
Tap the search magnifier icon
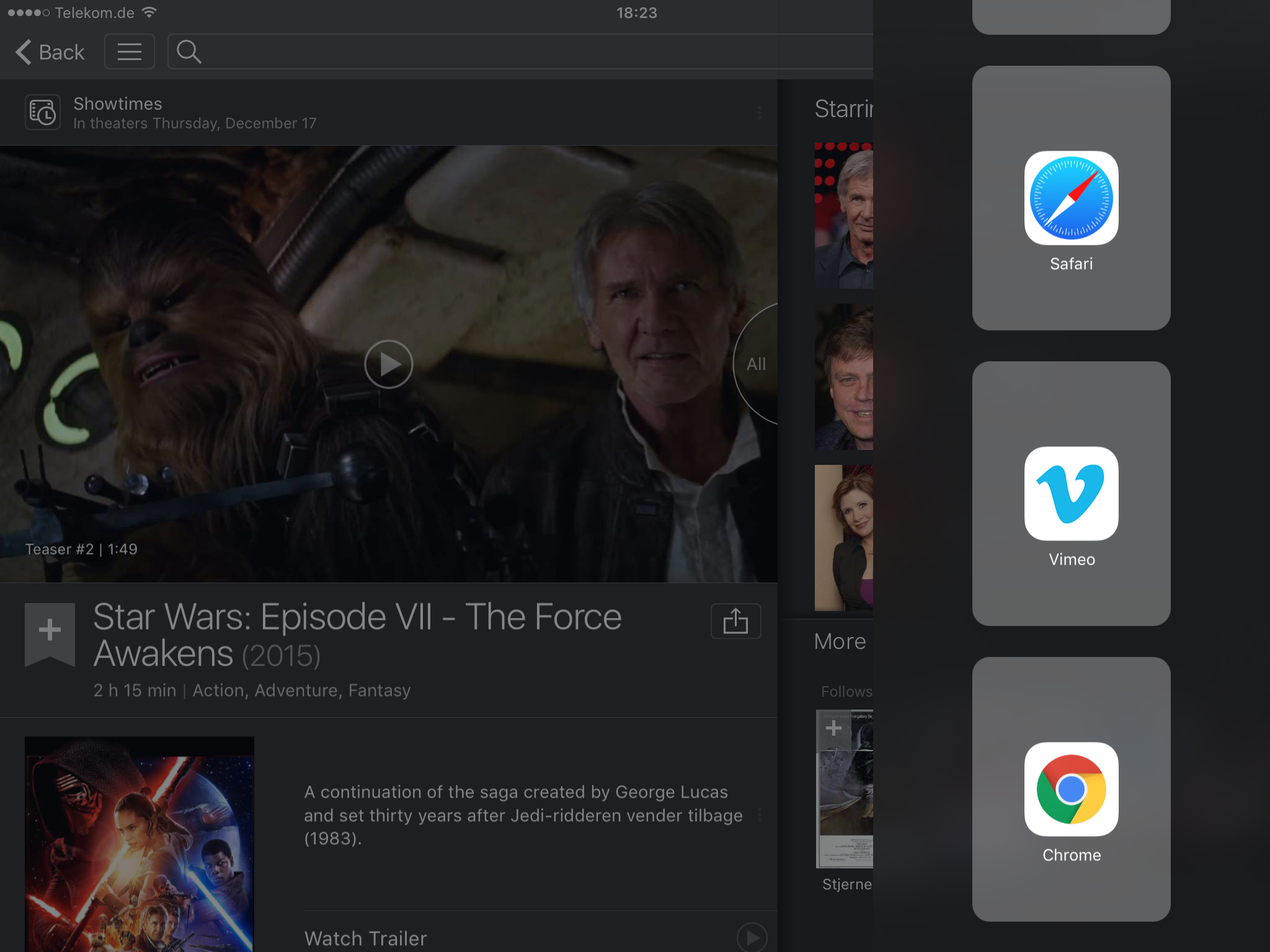click(189, 52)
